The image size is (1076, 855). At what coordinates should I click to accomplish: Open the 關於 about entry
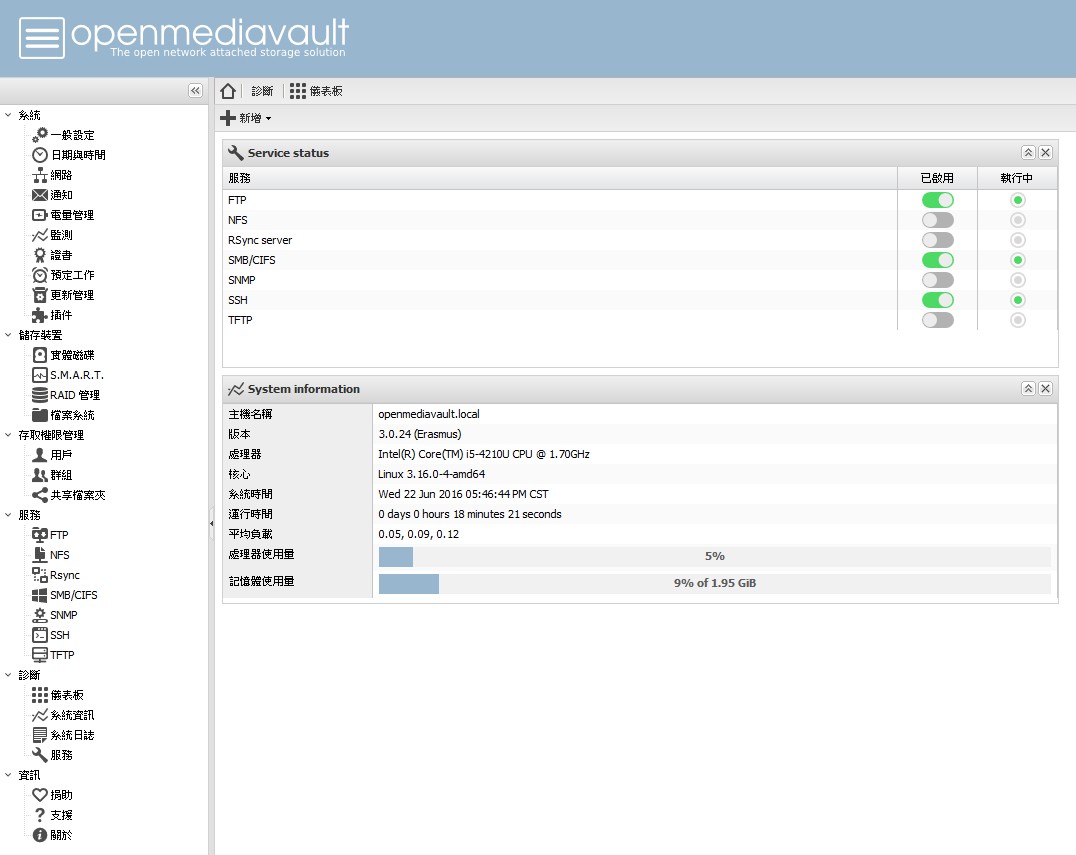(61, 835)
